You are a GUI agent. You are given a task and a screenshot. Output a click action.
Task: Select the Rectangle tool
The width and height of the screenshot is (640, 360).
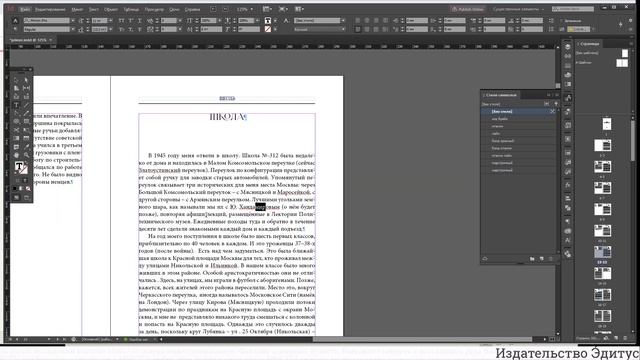(26, 122)
